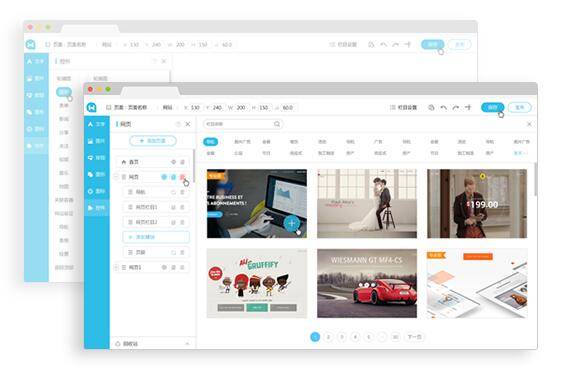568x368 pixels.
Task: Click the undo arrow in top toolbar
Action: point(443,108)
